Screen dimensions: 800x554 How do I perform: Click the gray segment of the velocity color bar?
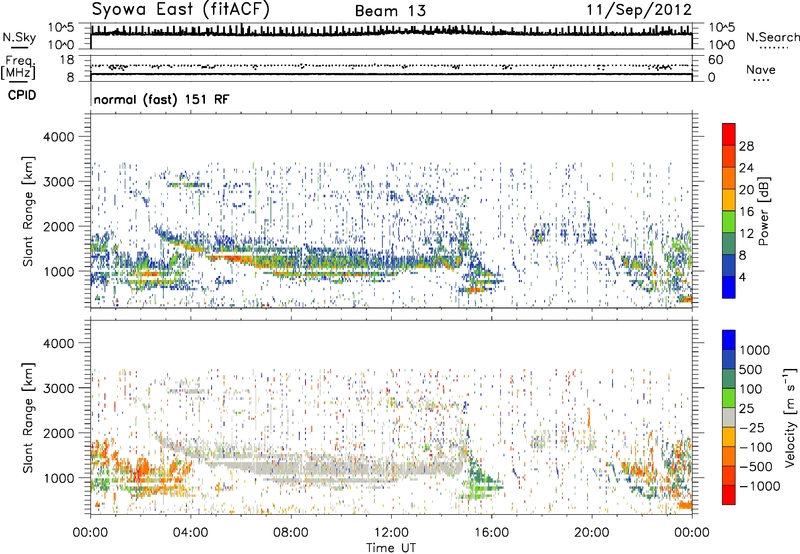coord(729,418)
